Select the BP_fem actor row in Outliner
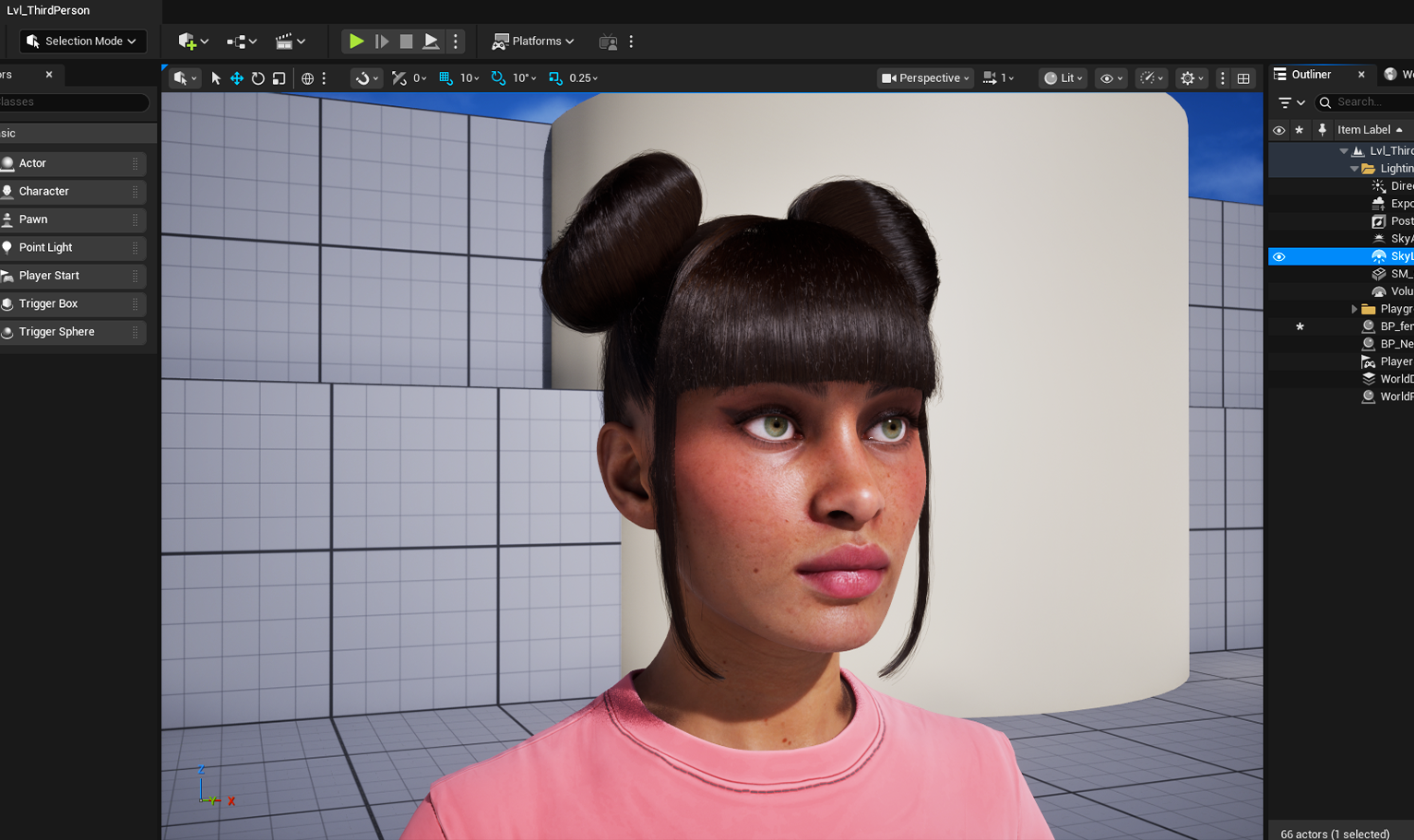The width and height of the screenshot is (1414, 840). click(1341, 326)
